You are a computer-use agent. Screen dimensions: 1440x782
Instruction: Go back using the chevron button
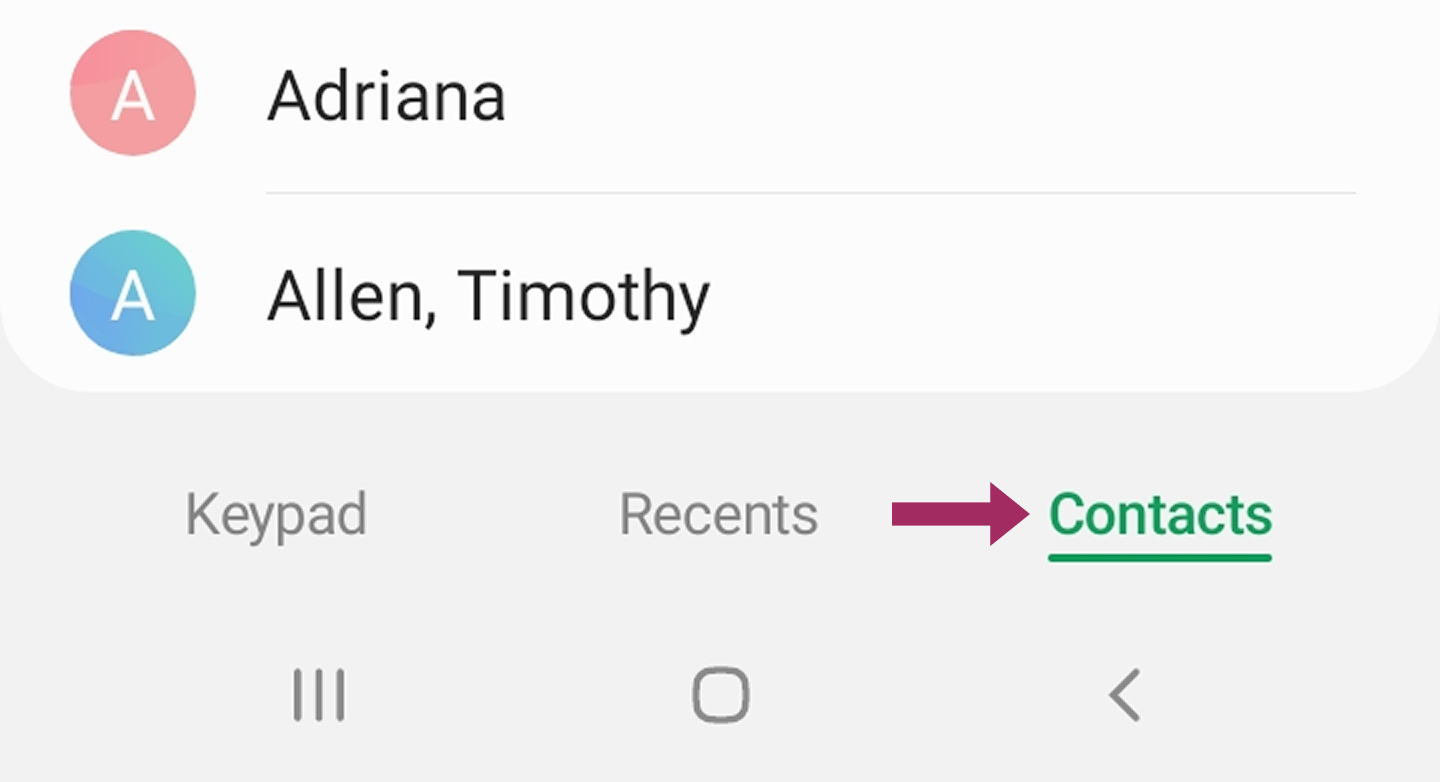tap(1124, 695)
